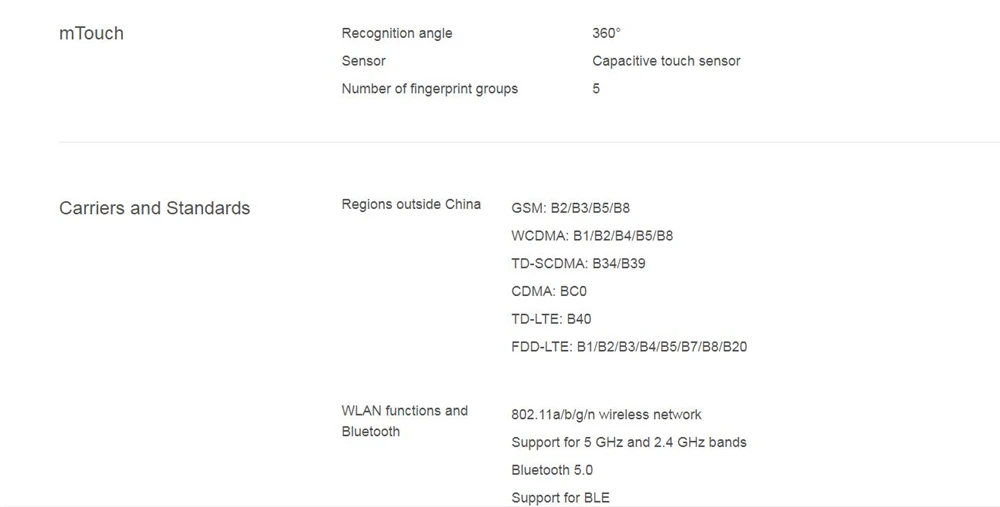1000x507 pixels.
Task: Click the WCDMA bands line
Action: click(592, 236)
